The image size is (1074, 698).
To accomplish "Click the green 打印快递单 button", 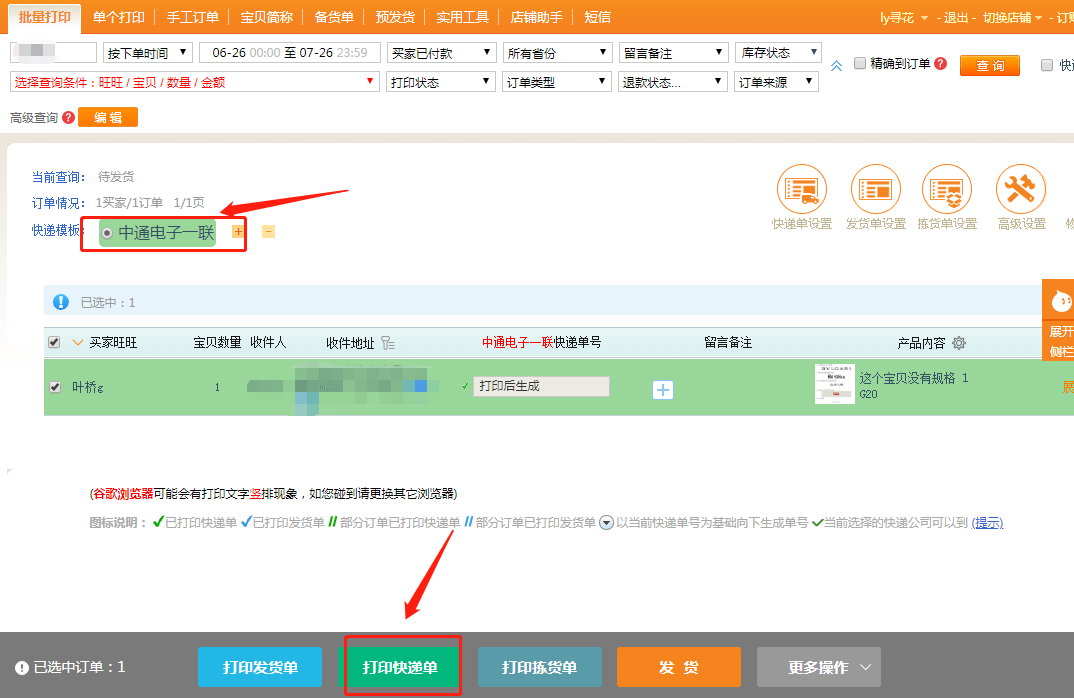I will coord(400,667).
